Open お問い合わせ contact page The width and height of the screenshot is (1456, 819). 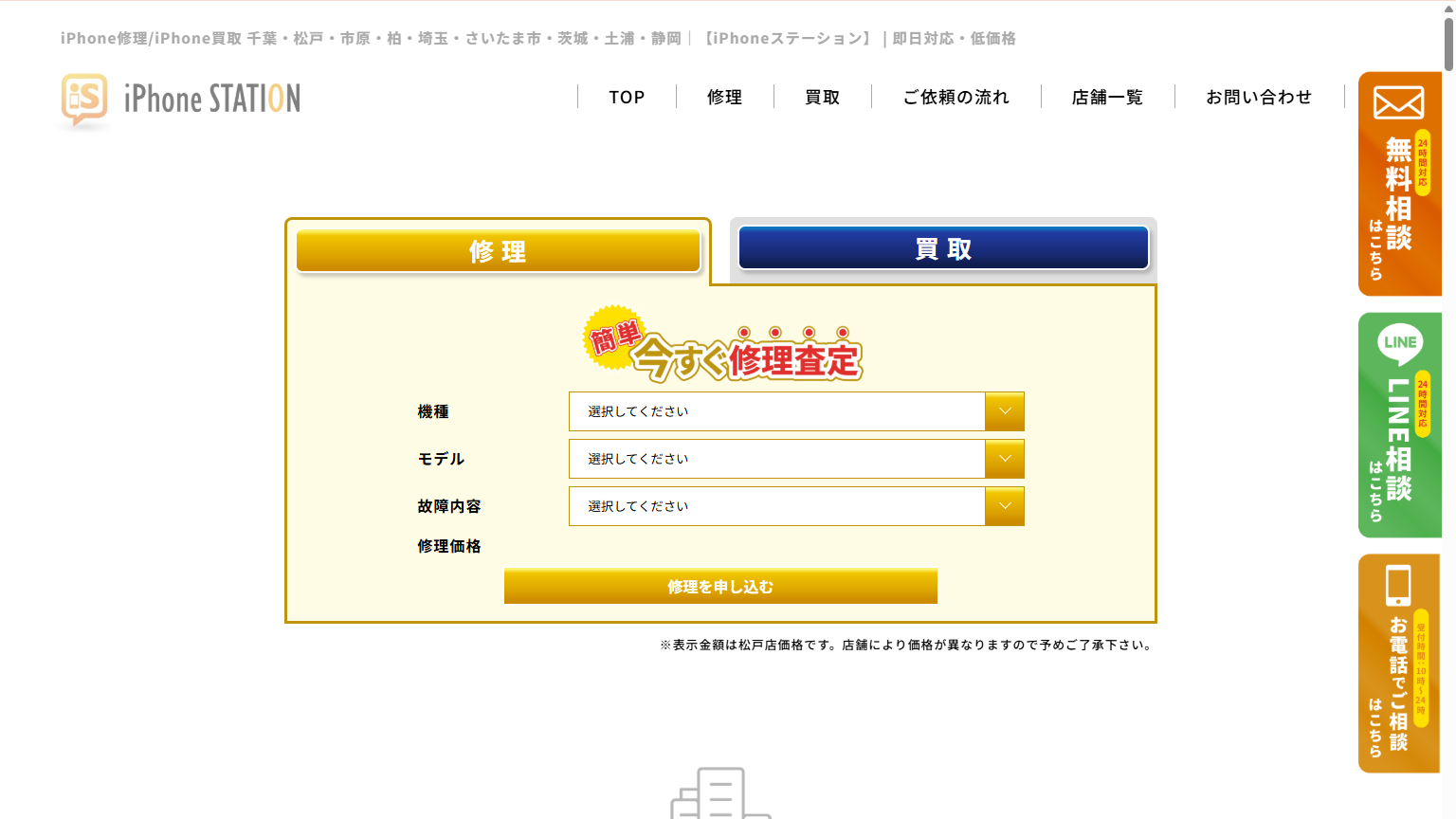click(x=1259, y=97)
